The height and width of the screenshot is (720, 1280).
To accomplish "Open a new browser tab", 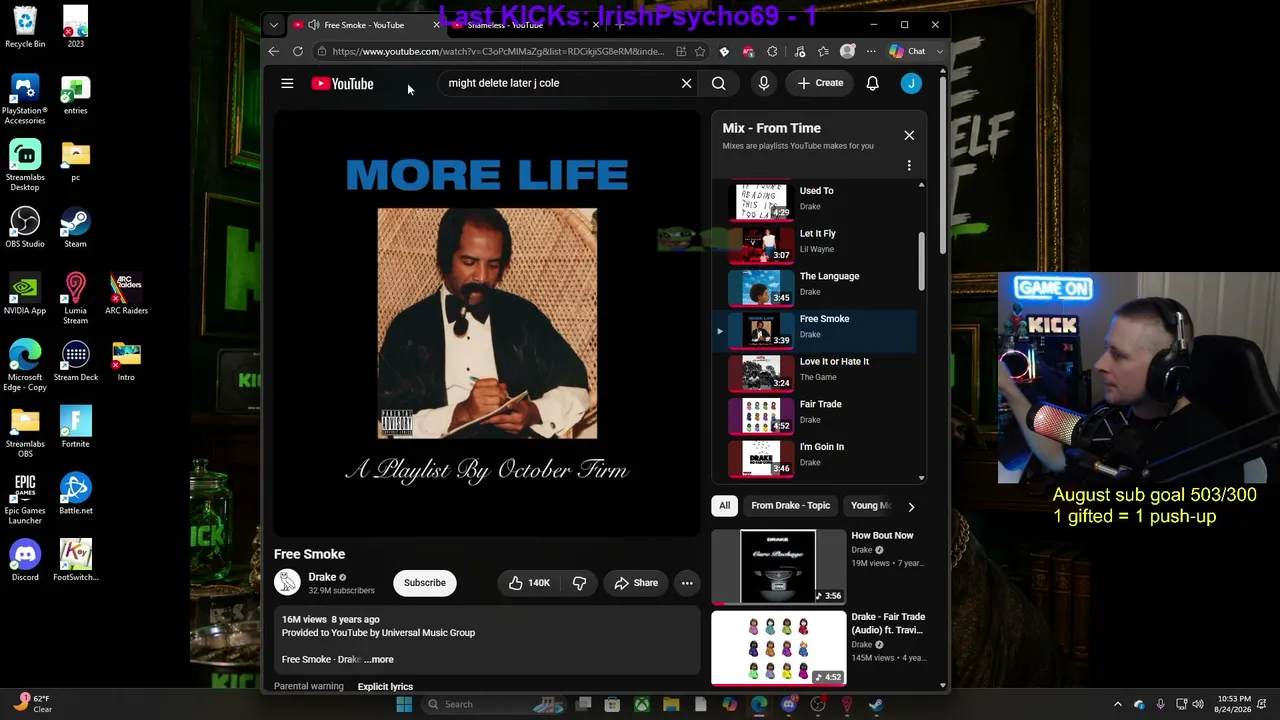I will 619,25.
